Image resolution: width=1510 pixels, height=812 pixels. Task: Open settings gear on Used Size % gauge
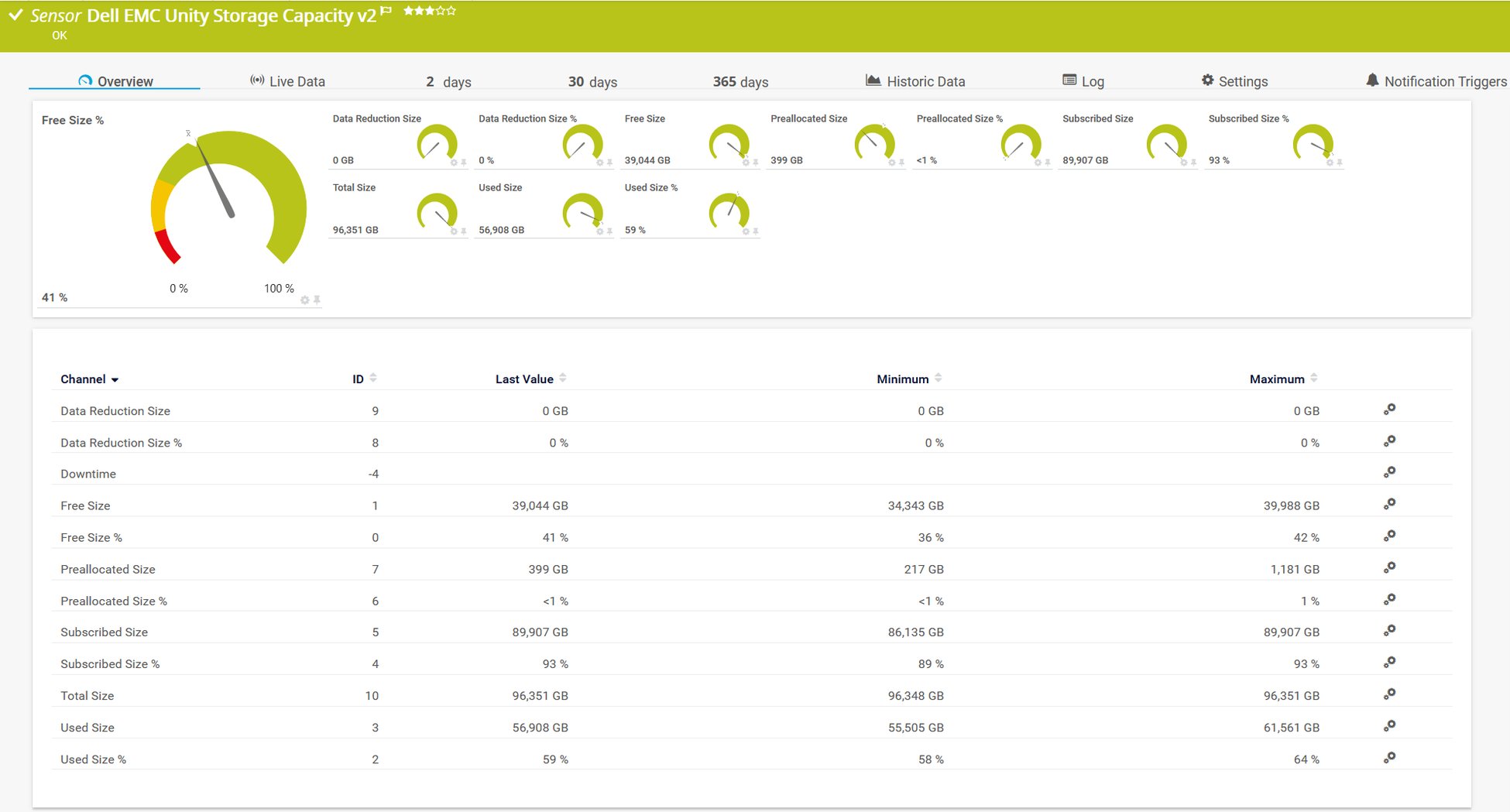click(x=746, y=231)
